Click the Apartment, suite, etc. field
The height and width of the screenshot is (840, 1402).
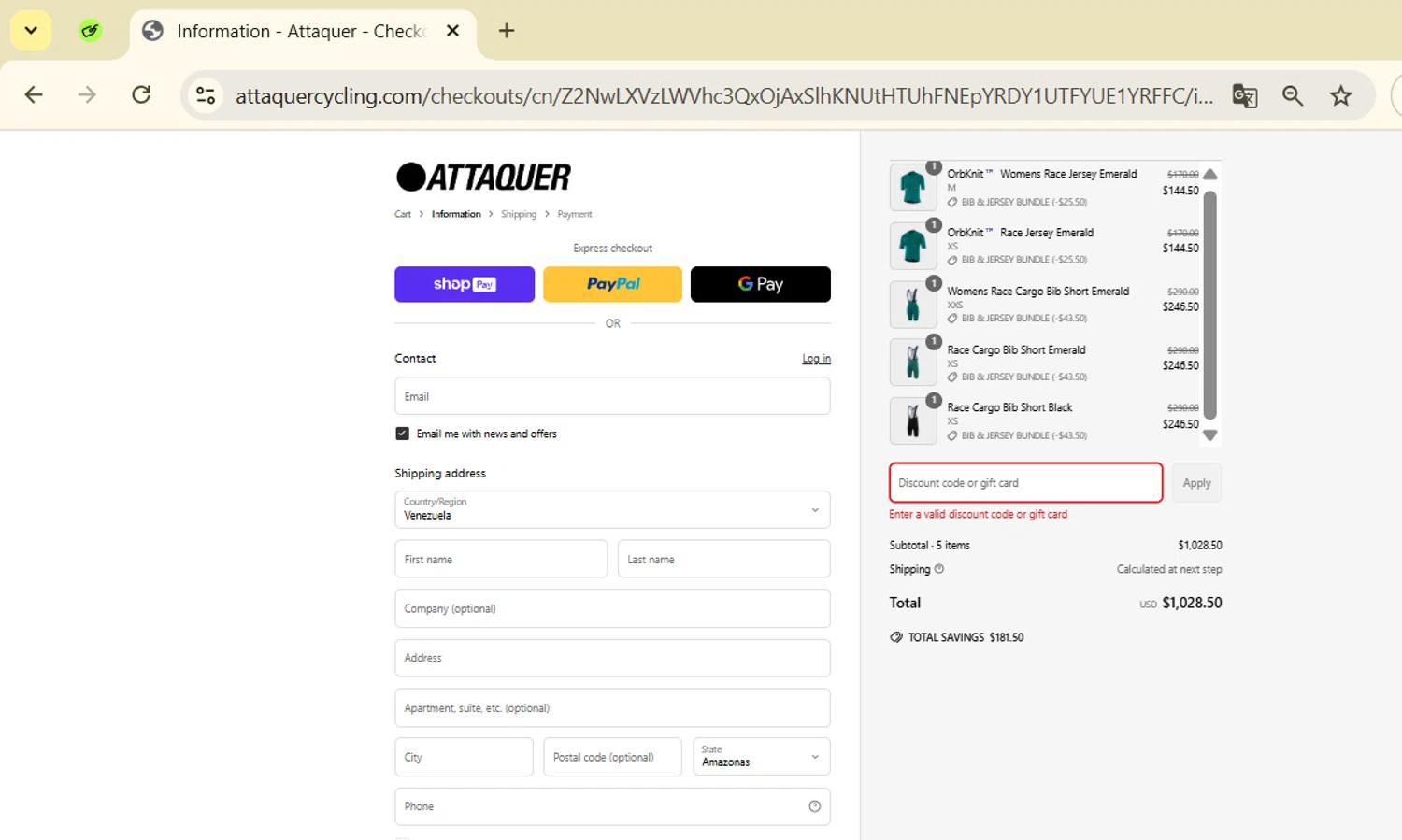click(612, 707)
